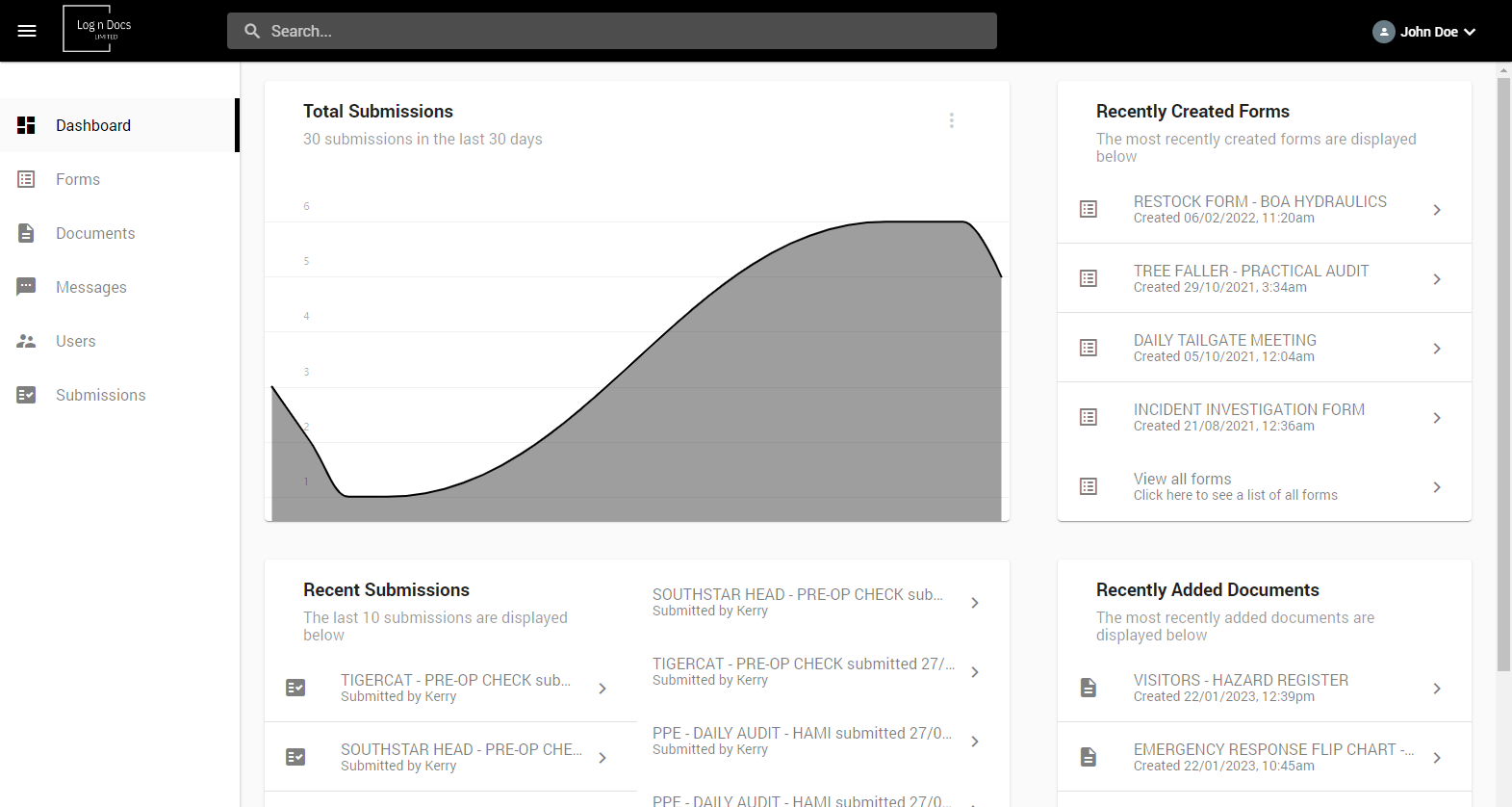
Task: Click list icon beside View all forms
Action: (x=1089, y=486)
